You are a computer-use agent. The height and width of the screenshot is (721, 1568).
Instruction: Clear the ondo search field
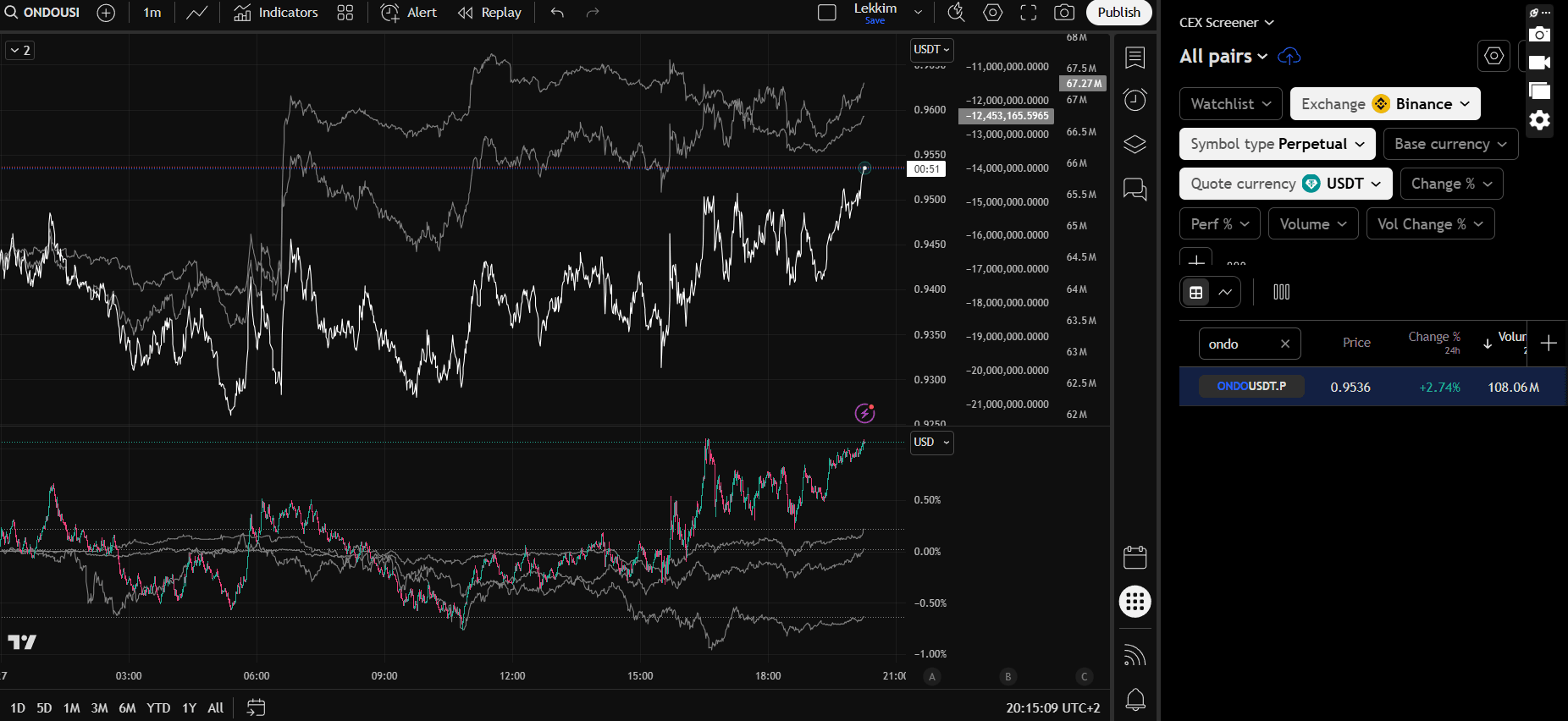click(1285, 344)
